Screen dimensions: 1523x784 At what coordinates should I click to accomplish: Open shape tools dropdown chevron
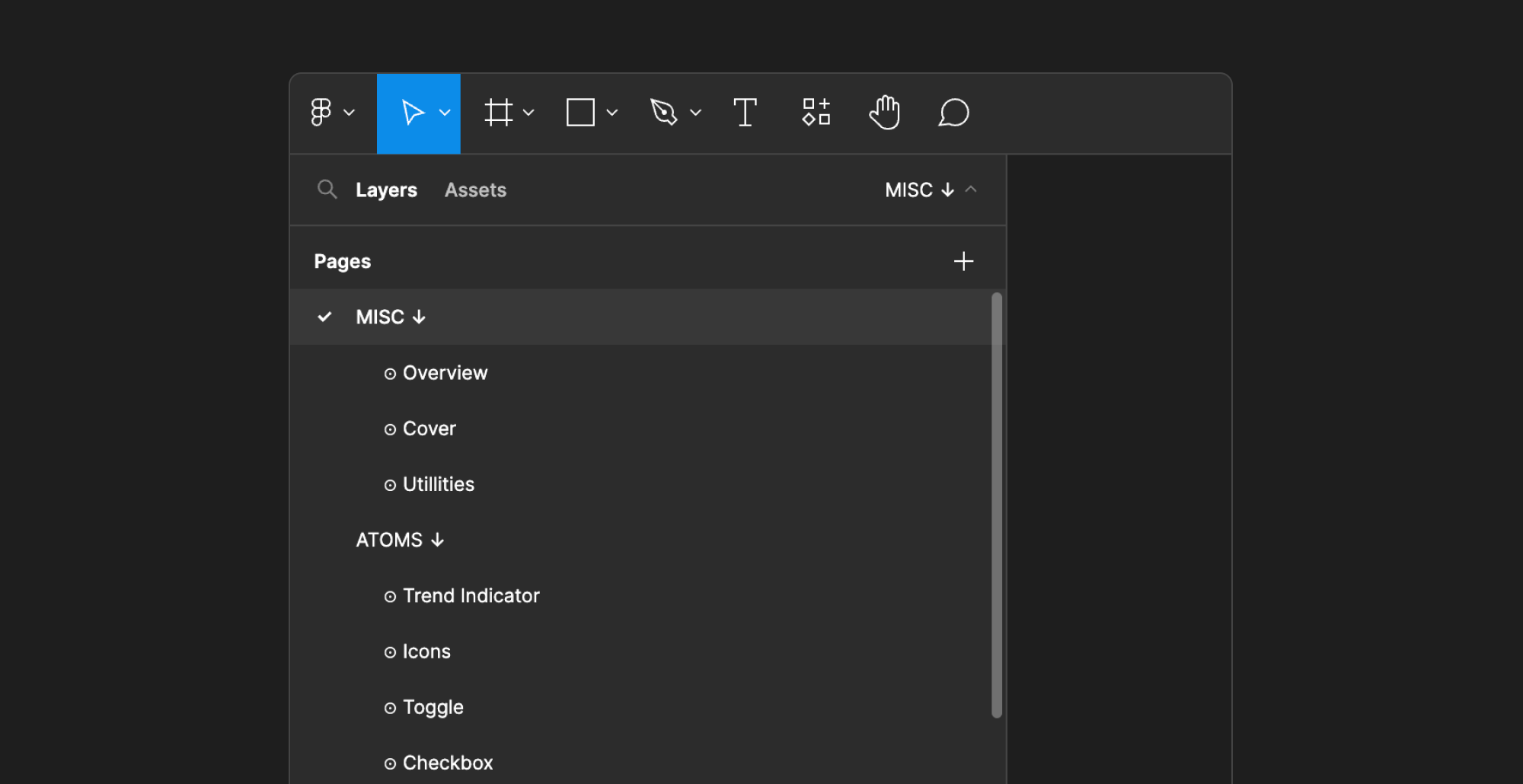(x=612, y=113)
